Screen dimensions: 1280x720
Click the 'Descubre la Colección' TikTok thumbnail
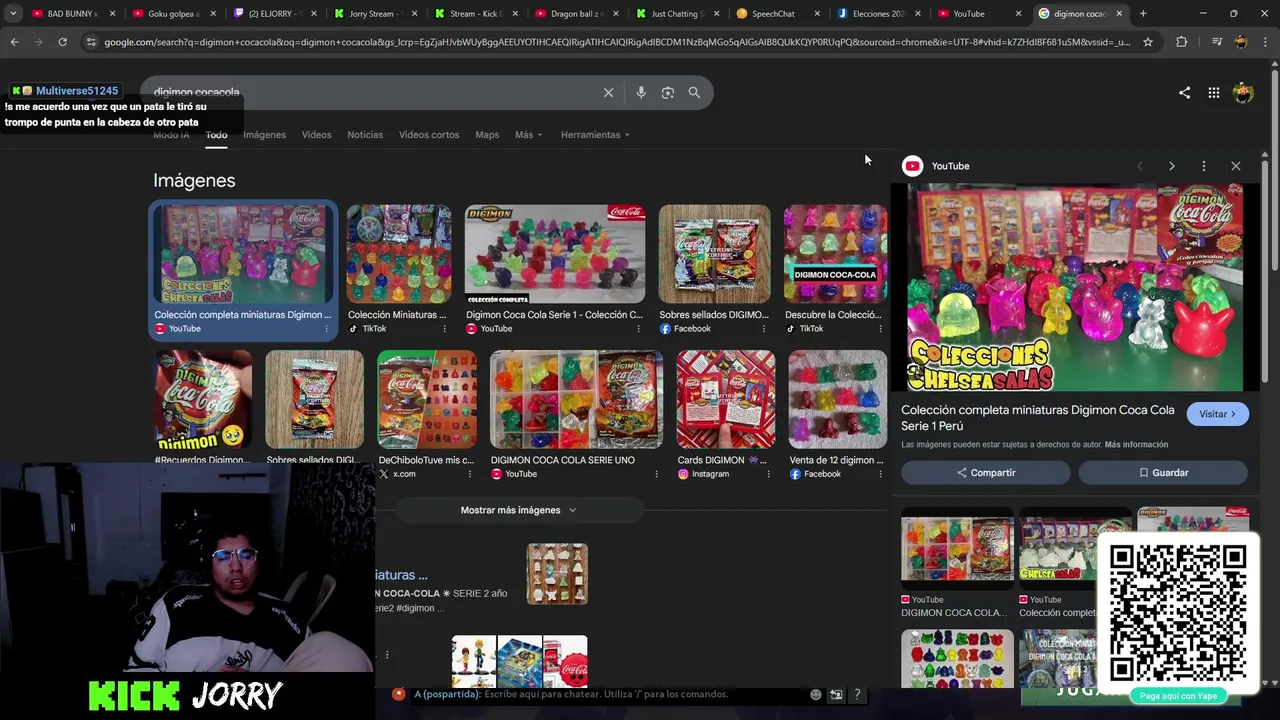(836, 254)
